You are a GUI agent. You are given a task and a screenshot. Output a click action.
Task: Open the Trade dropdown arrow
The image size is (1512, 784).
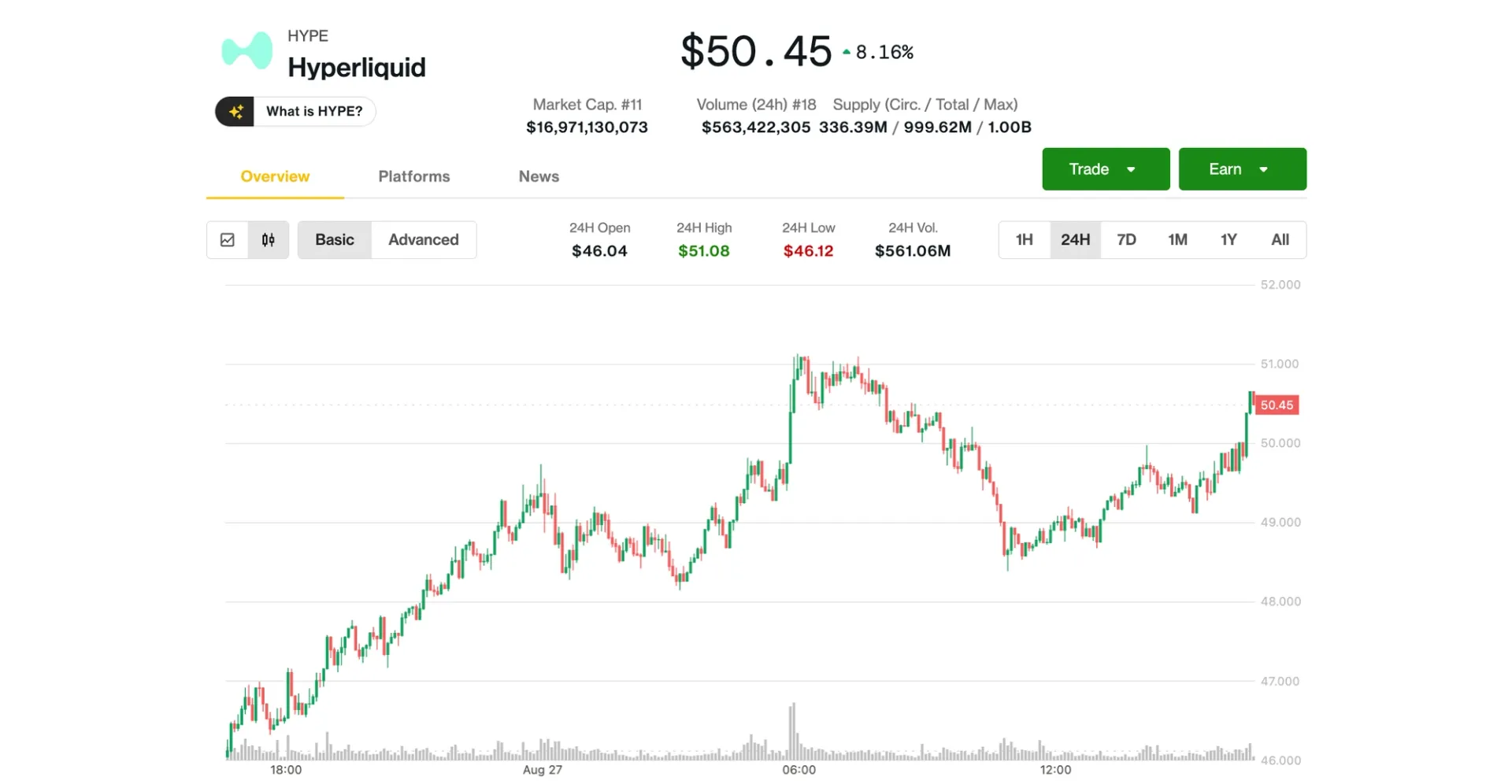click(1132, 168)
